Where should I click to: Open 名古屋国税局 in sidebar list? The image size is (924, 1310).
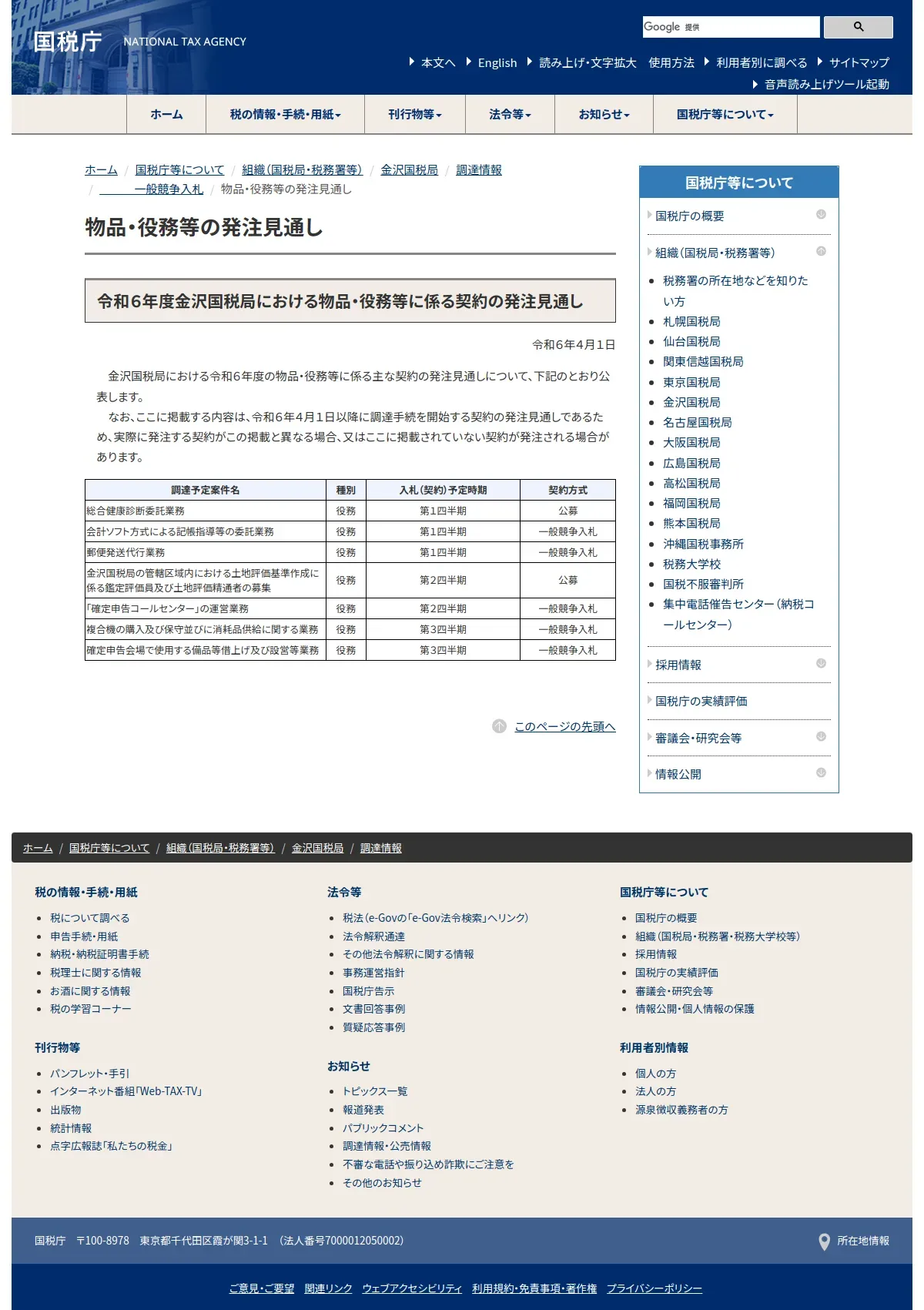(698, 422)
